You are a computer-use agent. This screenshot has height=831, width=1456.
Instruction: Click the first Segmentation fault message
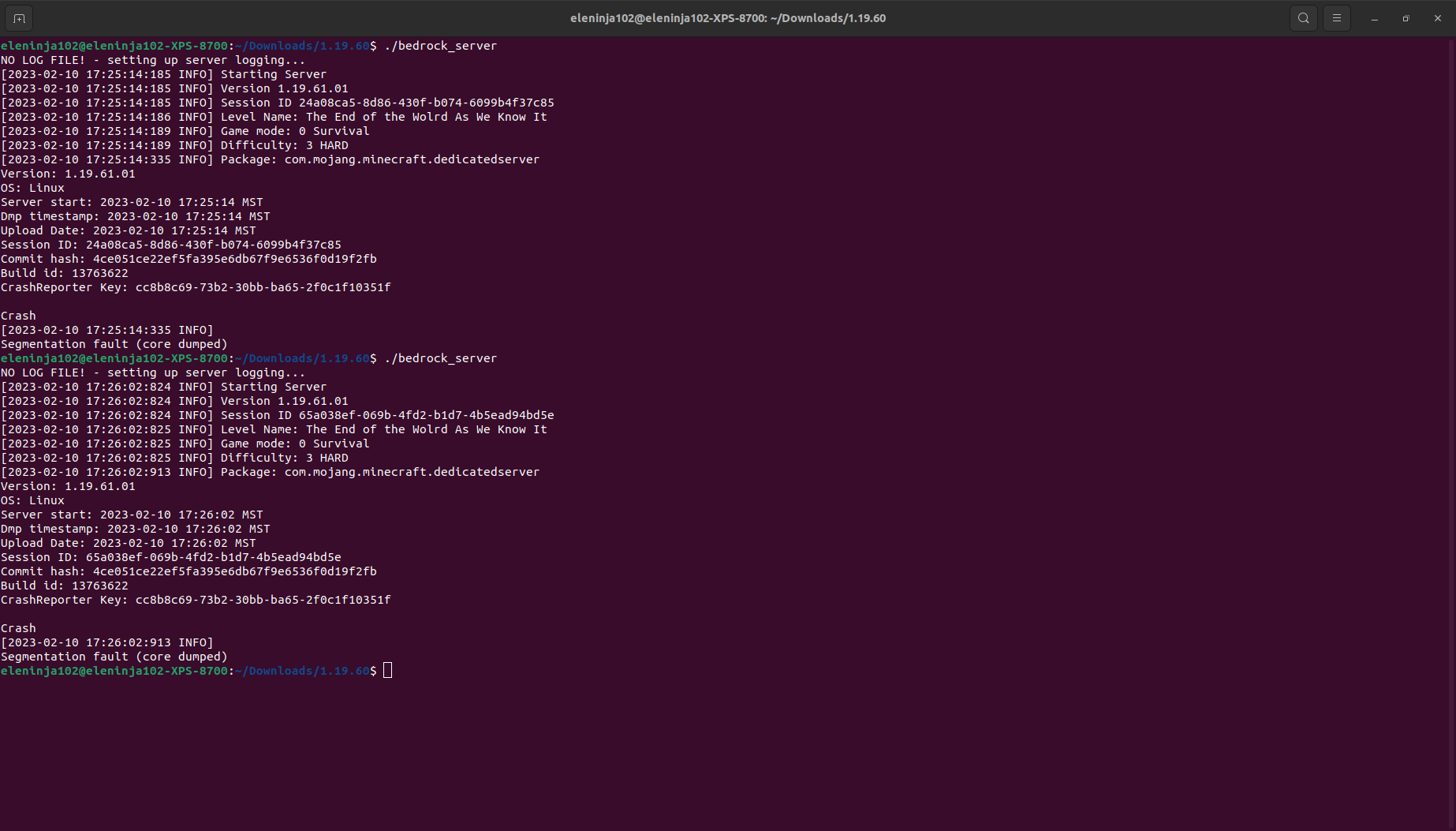pos(114,344)
